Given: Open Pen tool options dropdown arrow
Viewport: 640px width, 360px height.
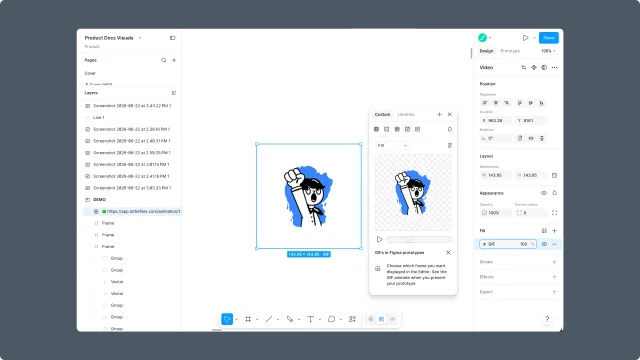Looking at the screenshot, I should [299, 320].
